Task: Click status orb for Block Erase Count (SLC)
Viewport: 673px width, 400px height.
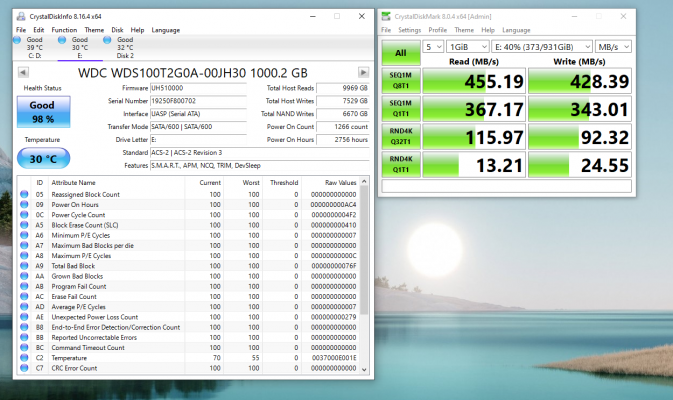Action: (x=24, y=225)
